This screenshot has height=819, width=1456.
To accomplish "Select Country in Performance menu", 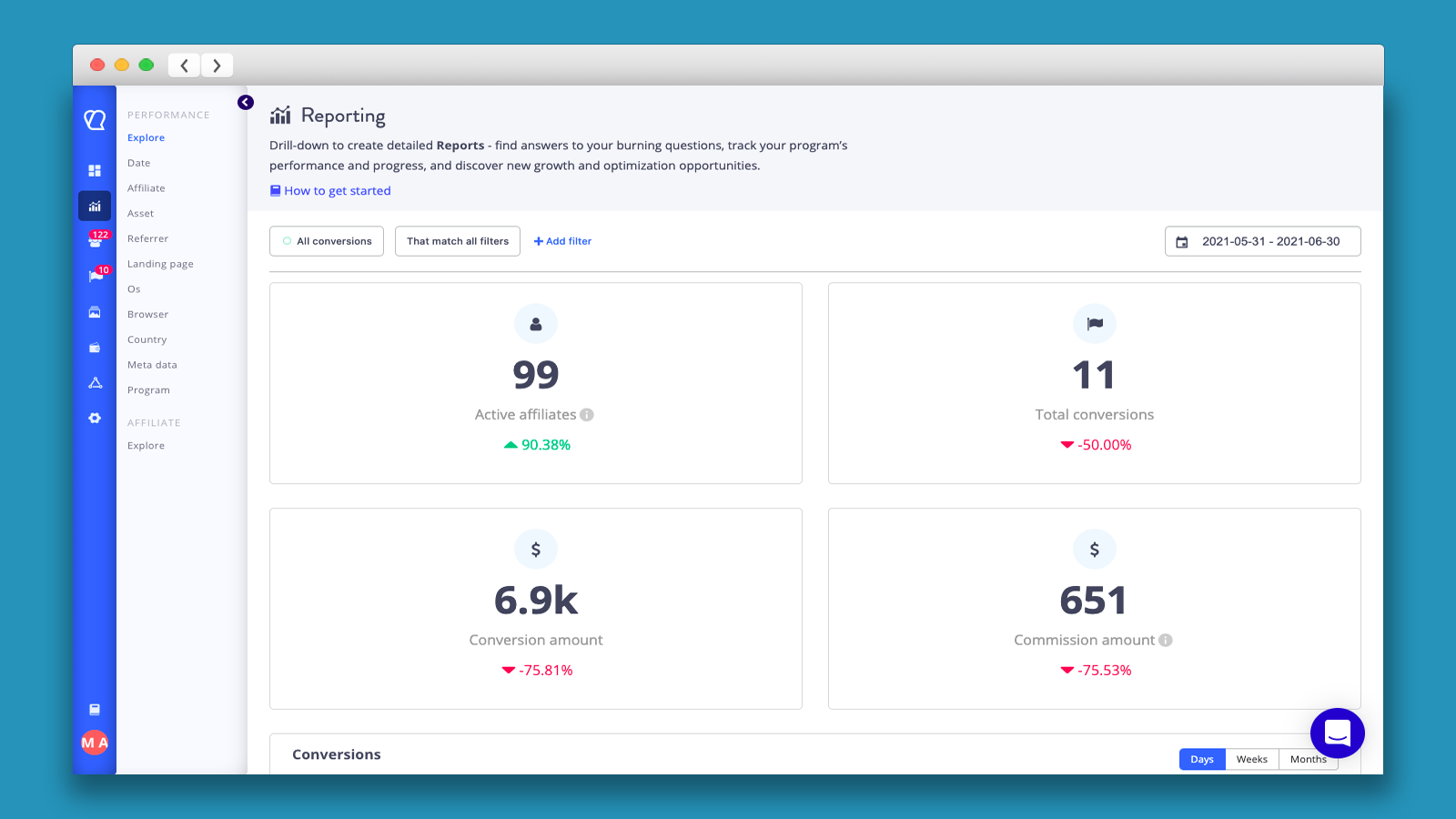I will click(147, 339).
